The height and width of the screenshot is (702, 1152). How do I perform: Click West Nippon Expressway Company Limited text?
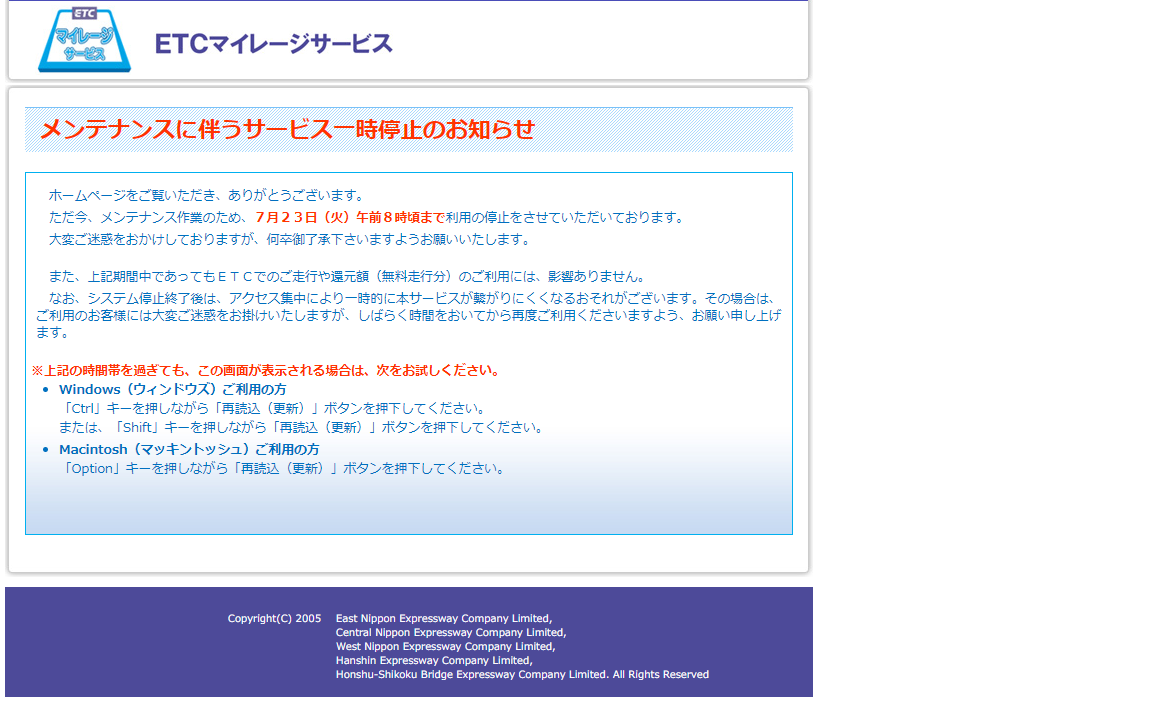tap(445, 646)
